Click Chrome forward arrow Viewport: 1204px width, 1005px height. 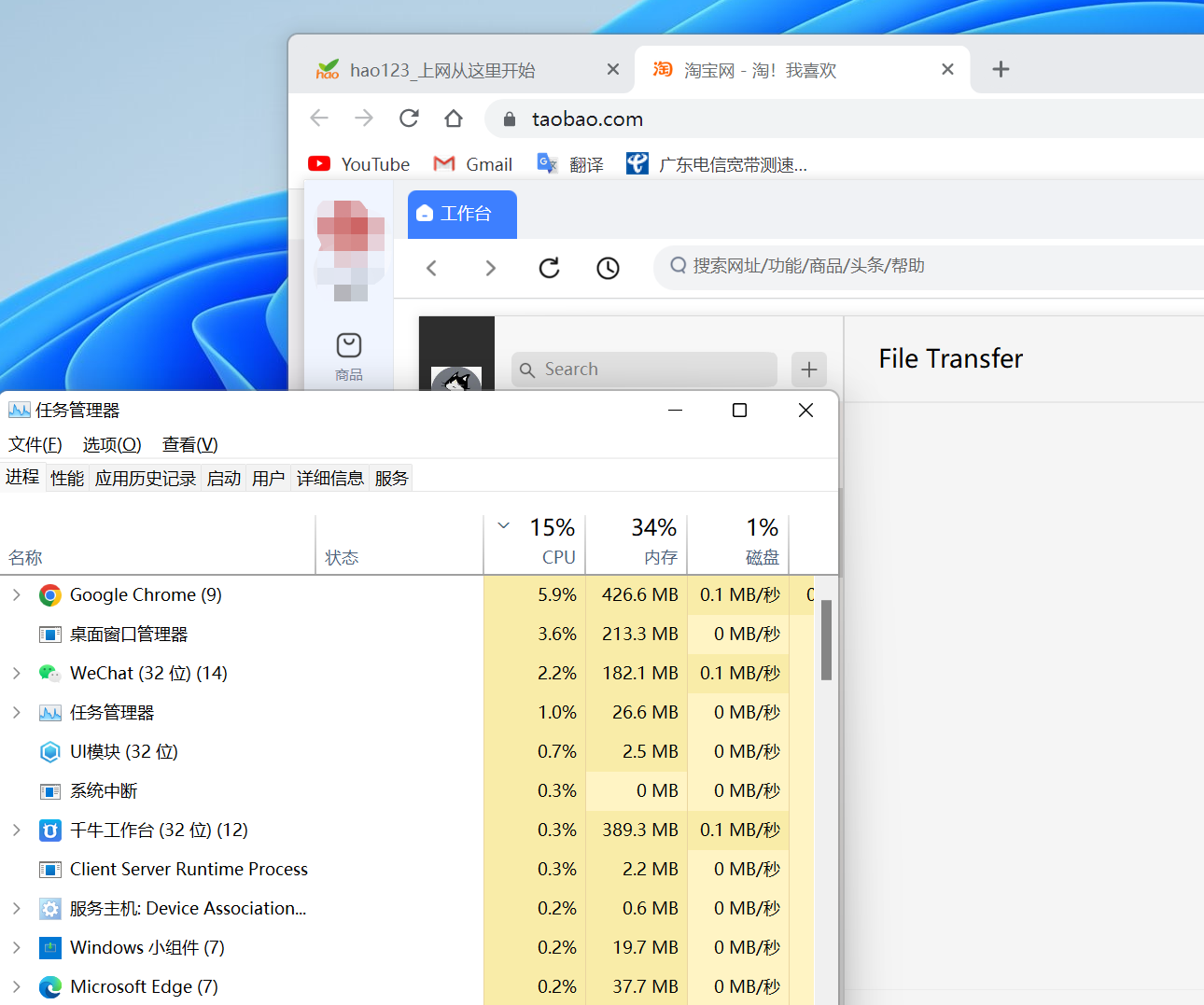pos(364,119)
